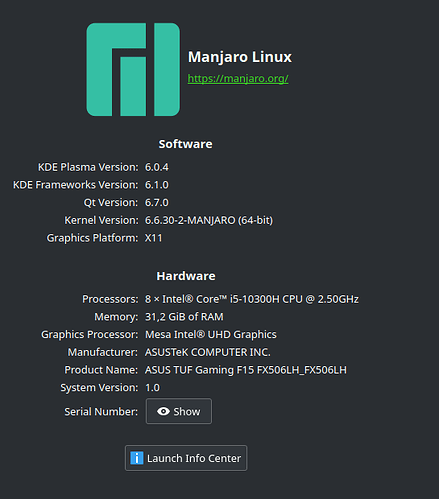The width and height of the screenshot is (439, 499).
Task: Click the Intel Core i5-10300H processor text
Action: 252,299
